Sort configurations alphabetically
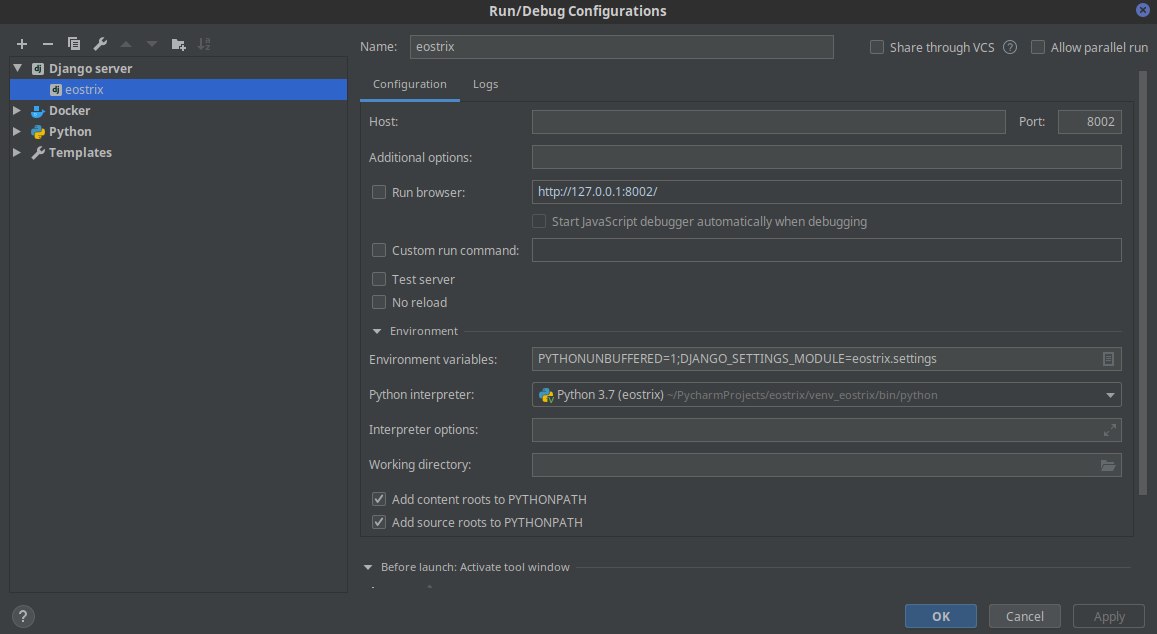Image resolution: width=1157 pixels, height=634 pixels. click(x=204, y=44)
